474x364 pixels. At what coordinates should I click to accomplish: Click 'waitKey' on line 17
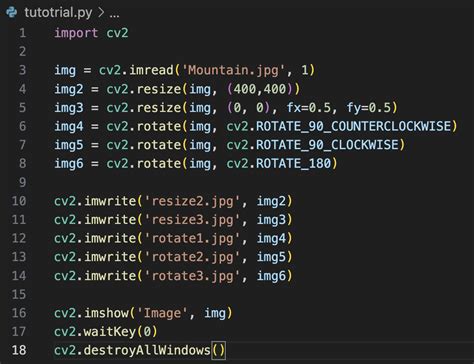click(x=110, y=332)
